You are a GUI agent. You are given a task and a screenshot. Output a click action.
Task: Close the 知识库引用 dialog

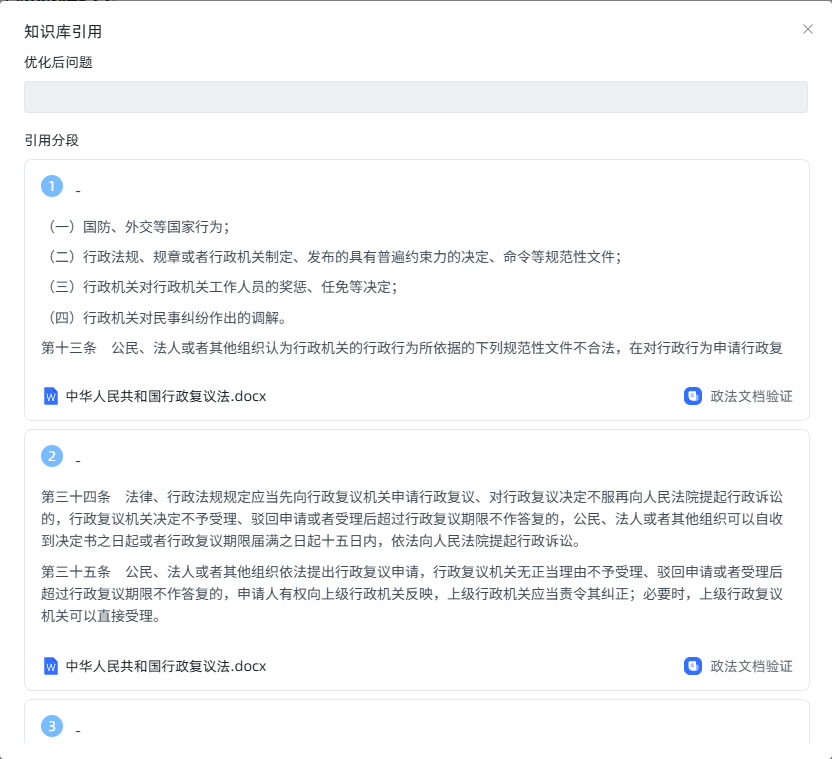pos(808,29)
